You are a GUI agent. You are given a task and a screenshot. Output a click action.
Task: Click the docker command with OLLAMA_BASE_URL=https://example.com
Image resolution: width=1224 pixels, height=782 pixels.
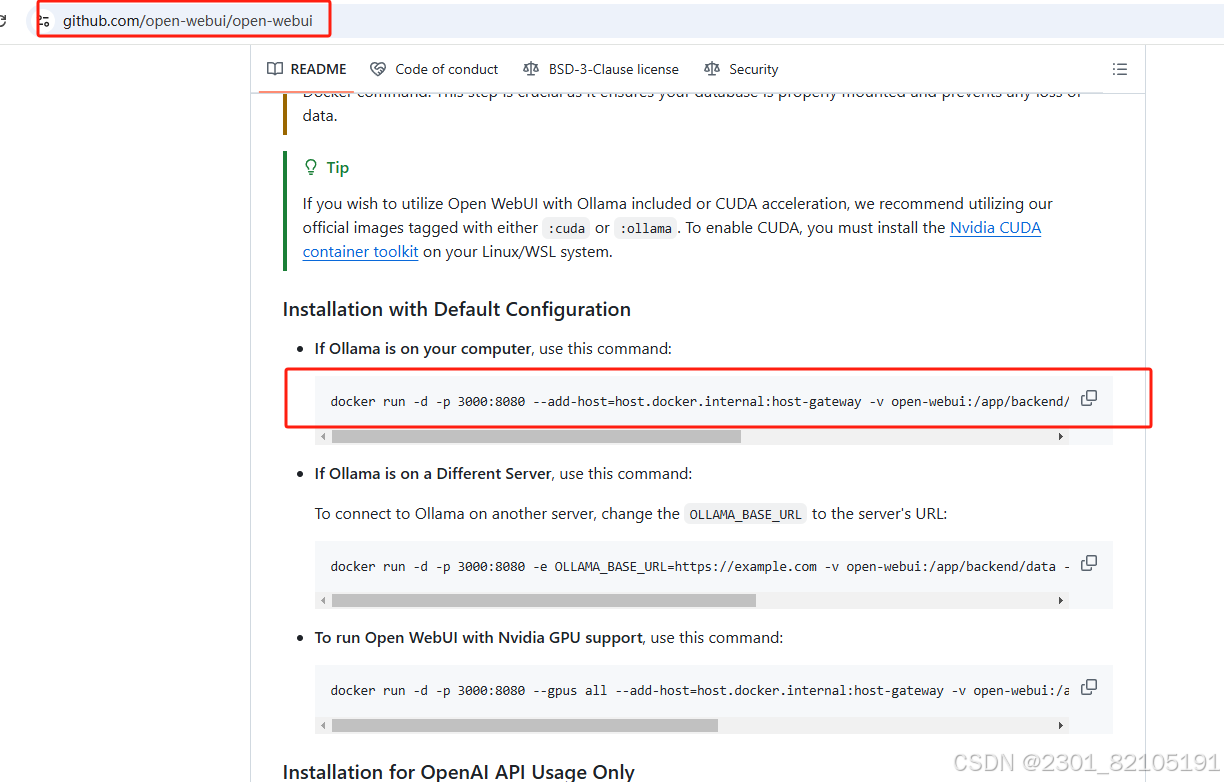coord(700,566)
